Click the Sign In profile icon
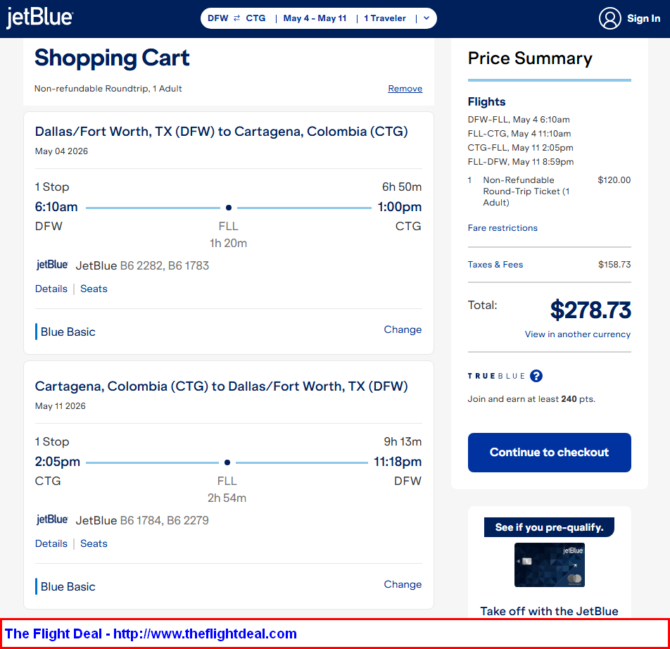 pyautogui.click(x=610, y=18)
